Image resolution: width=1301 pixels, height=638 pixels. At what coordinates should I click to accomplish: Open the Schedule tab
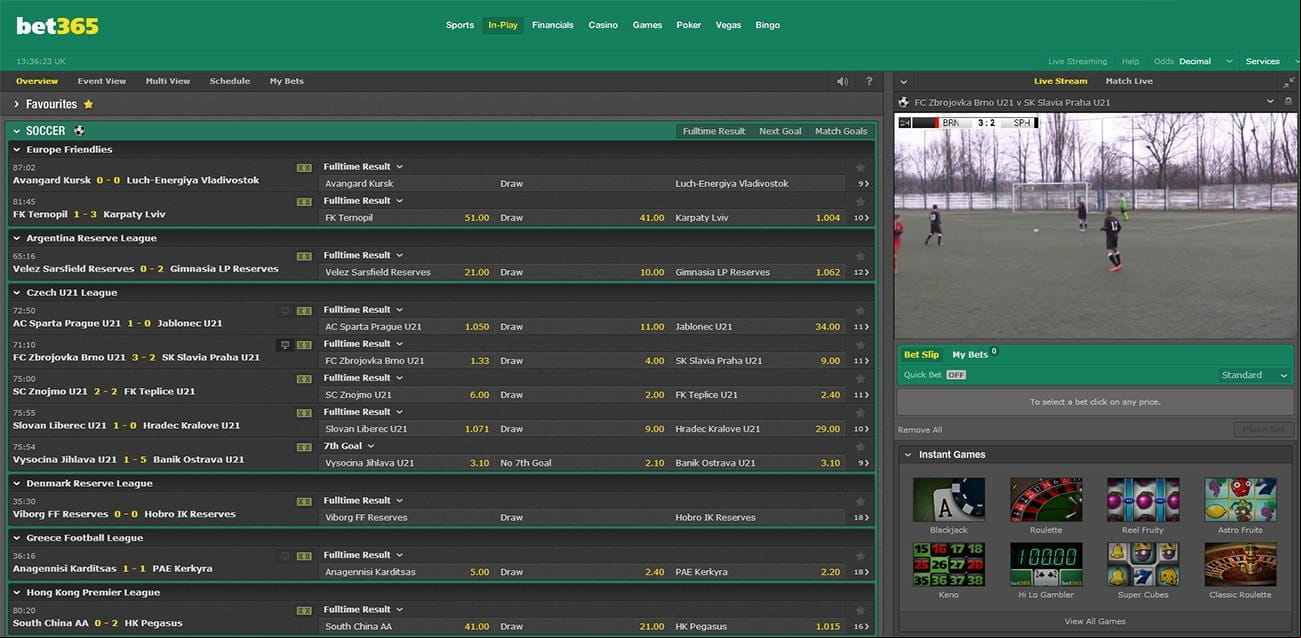pos(230,81)
